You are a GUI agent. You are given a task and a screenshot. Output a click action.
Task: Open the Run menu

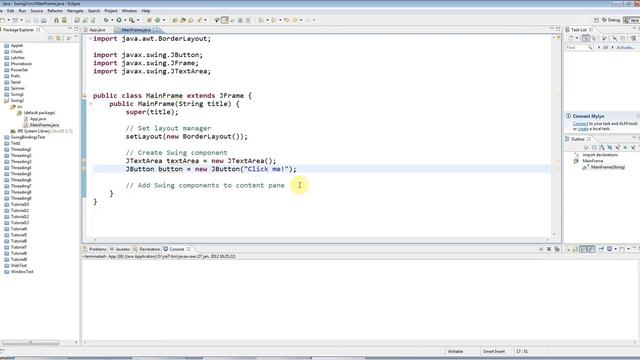[x=22, y=11]
